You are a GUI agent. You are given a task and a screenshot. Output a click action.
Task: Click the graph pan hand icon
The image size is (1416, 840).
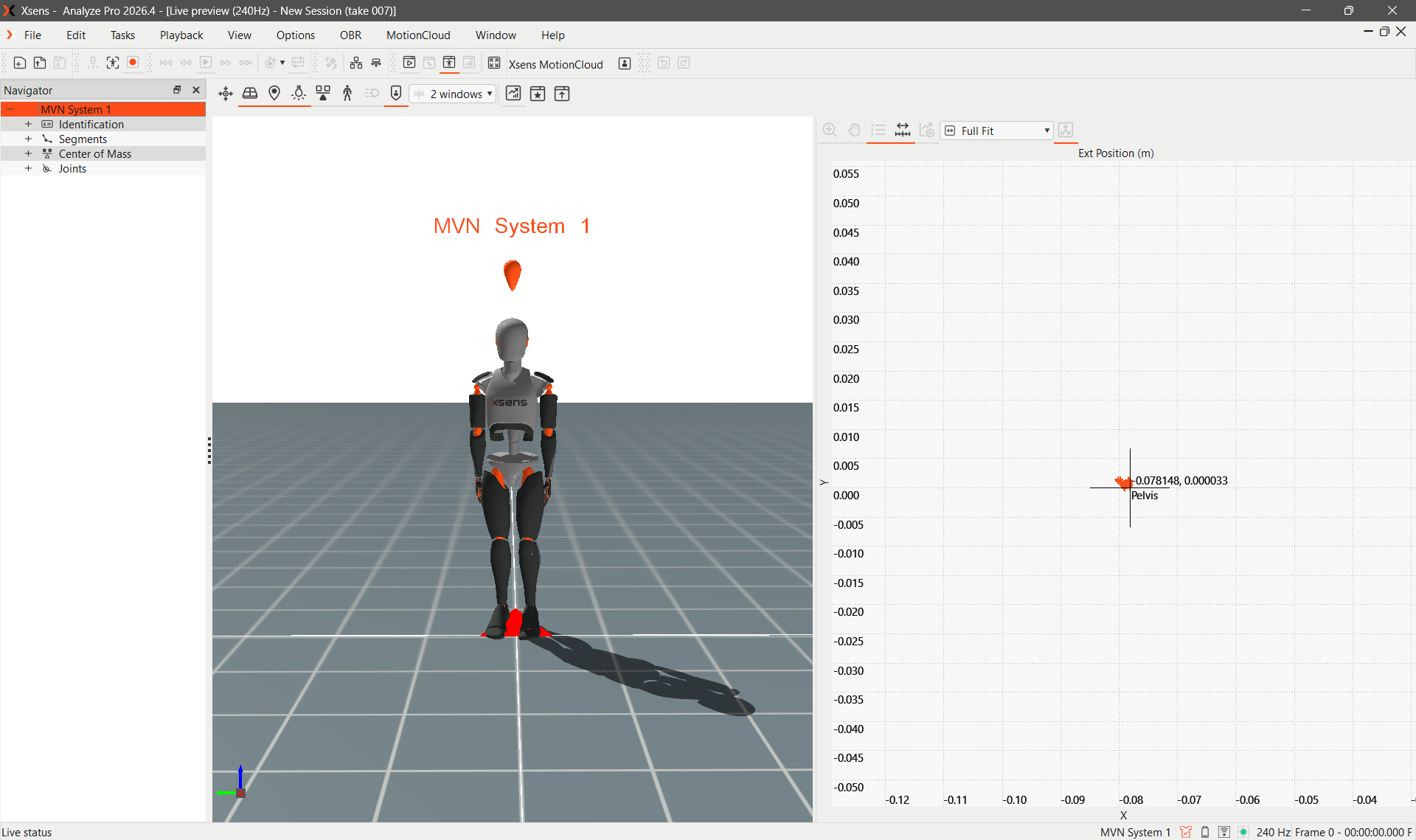(854, 131)
